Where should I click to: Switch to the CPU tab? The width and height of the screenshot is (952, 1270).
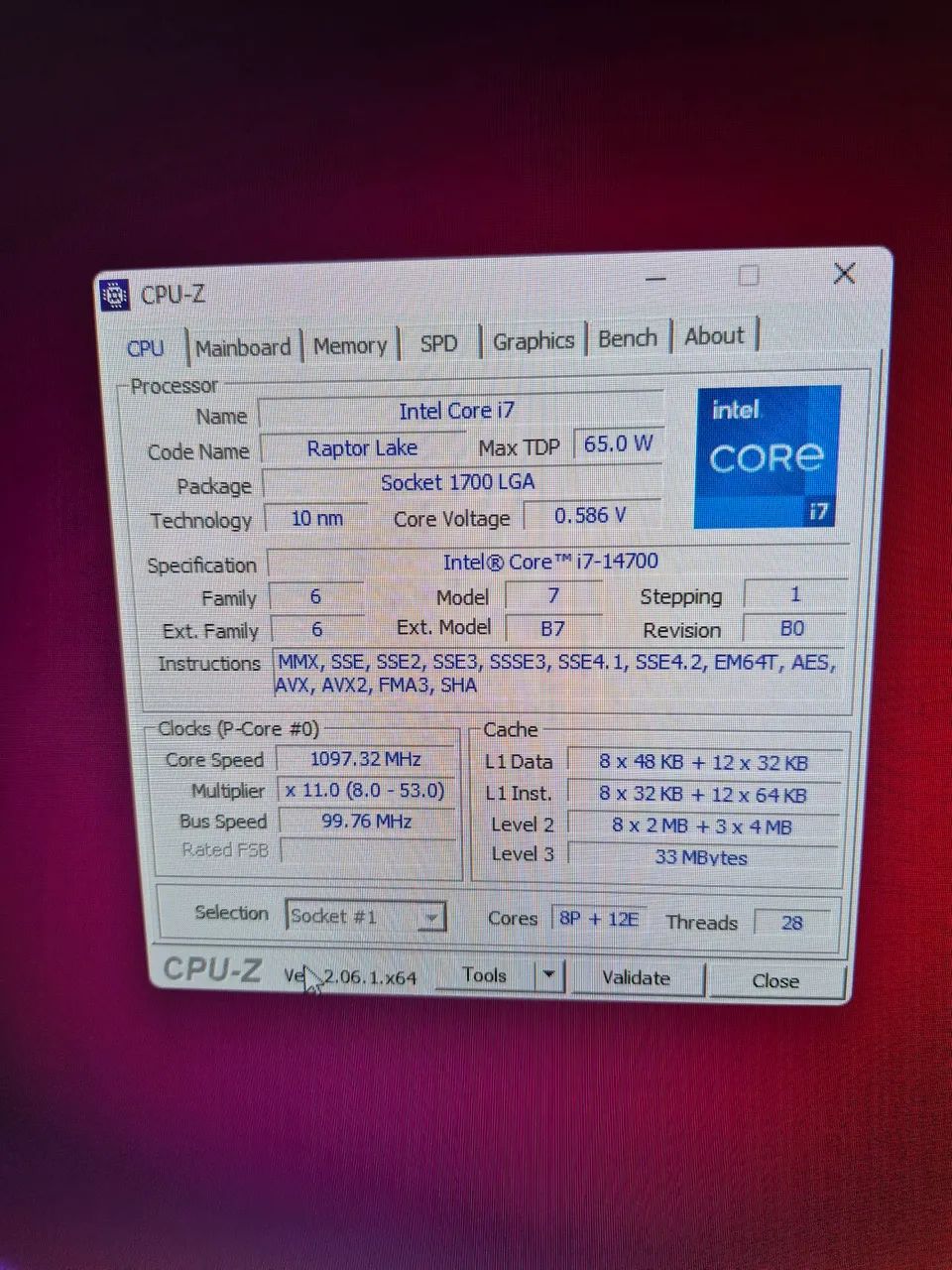pyautogui.click(x=146, y=348)
